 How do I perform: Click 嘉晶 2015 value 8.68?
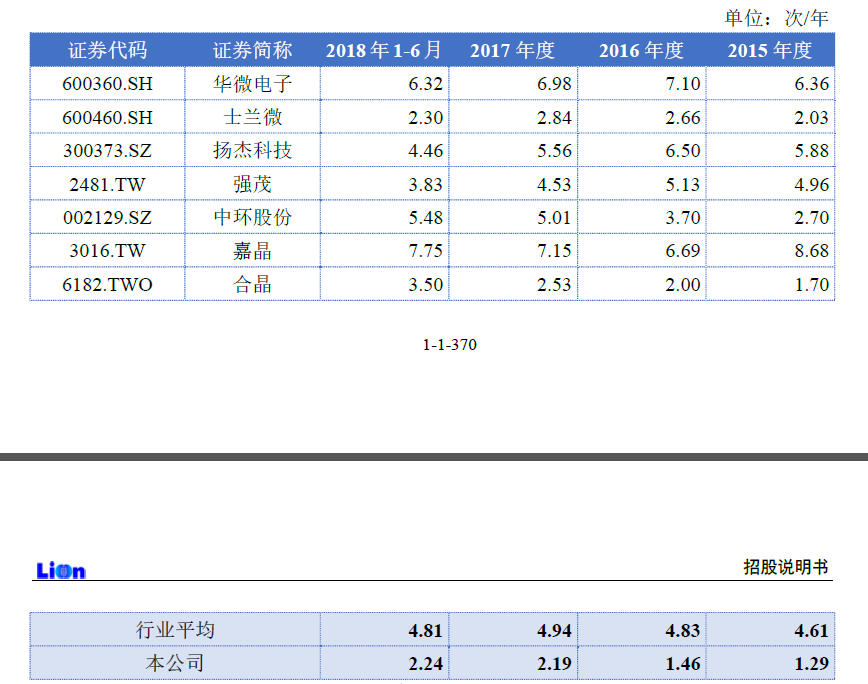(812, 251)
